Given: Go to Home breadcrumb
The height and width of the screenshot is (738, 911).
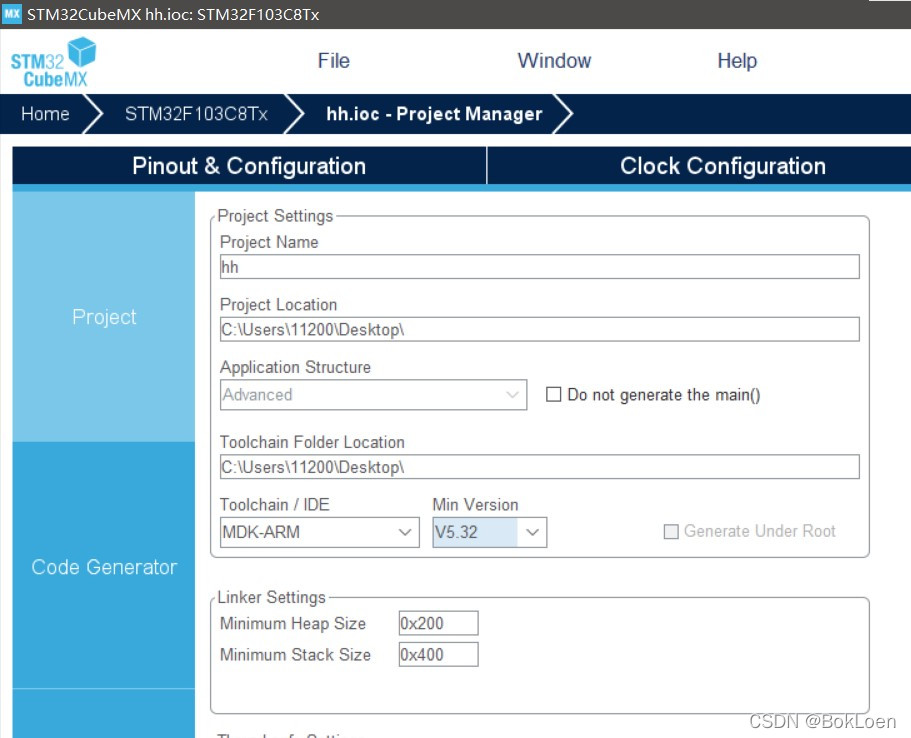Looking at the screenshot, I should tap(45, 113).
